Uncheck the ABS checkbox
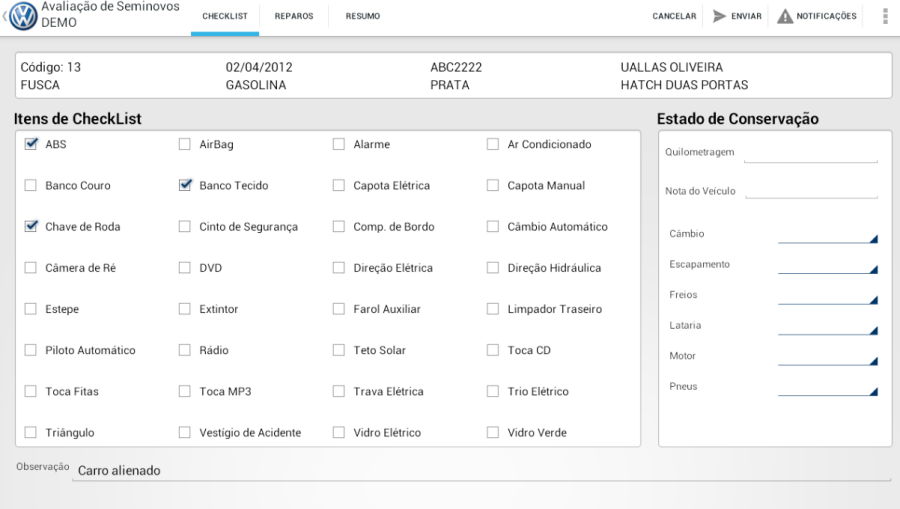The width and height of the screenshot is (900, 509). (x=31, y=144)
